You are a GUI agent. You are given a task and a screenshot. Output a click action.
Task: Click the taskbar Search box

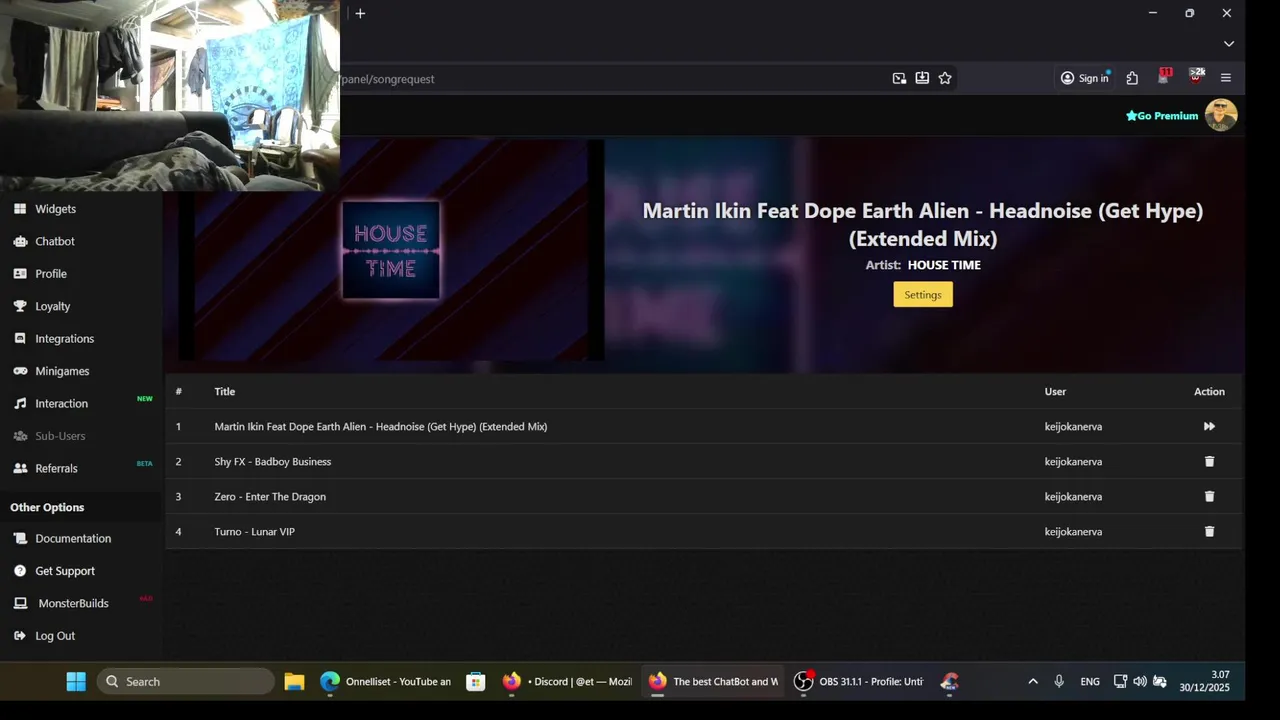tap(186, 682)
